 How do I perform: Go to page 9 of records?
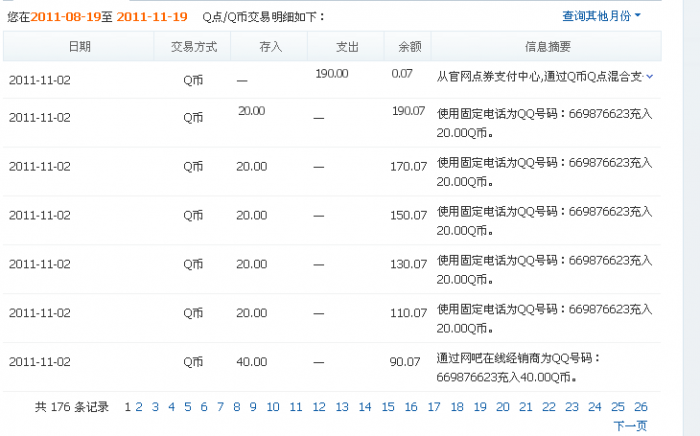point(253,407)
